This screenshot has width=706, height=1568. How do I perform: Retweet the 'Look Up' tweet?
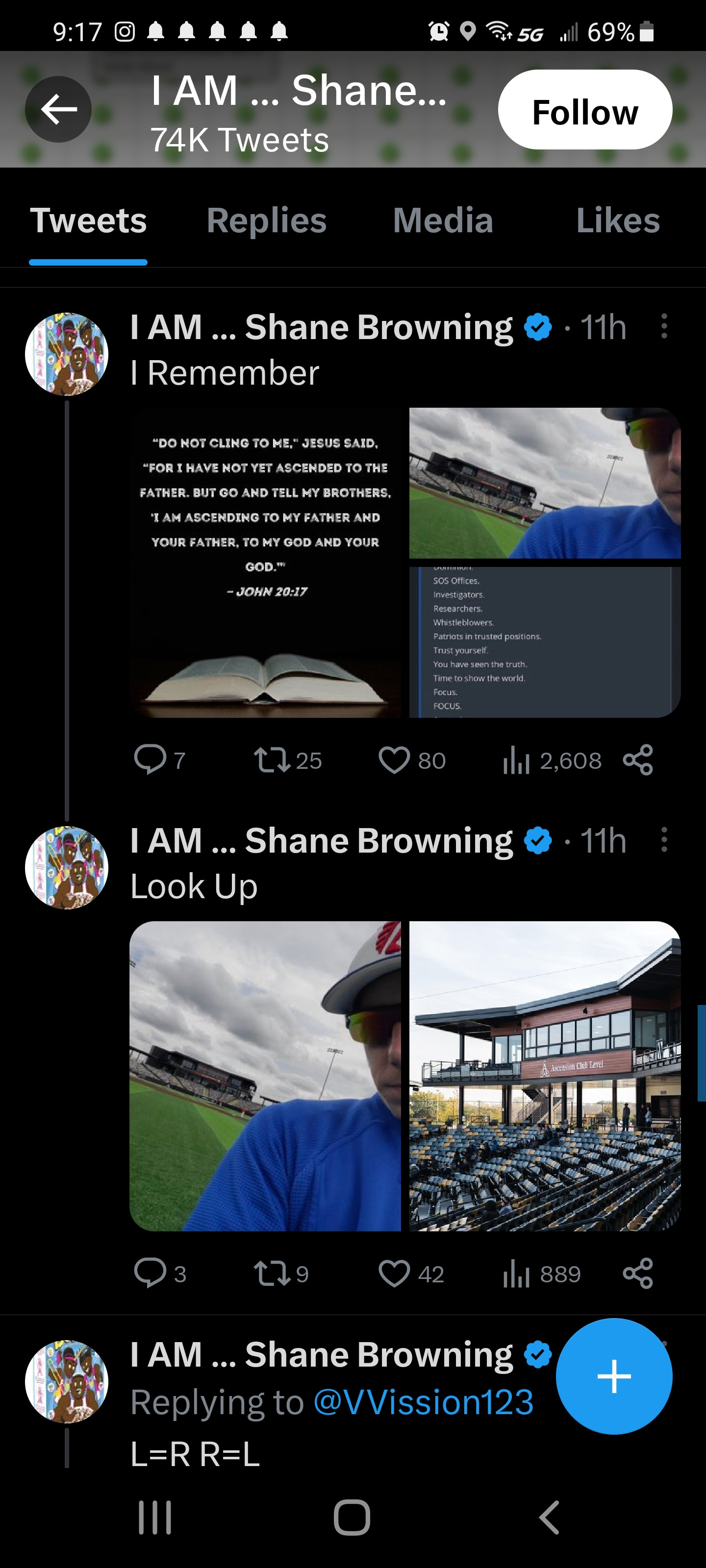click(x=272, y=1274)
